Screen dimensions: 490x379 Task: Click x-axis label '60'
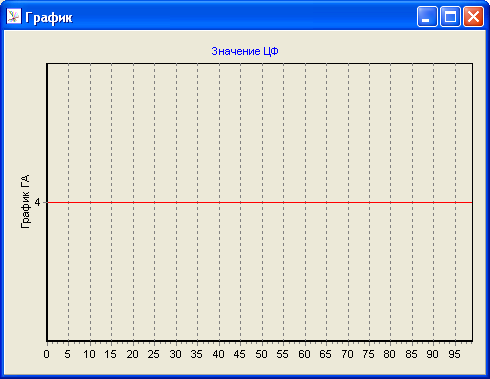[x=304, y=354]
